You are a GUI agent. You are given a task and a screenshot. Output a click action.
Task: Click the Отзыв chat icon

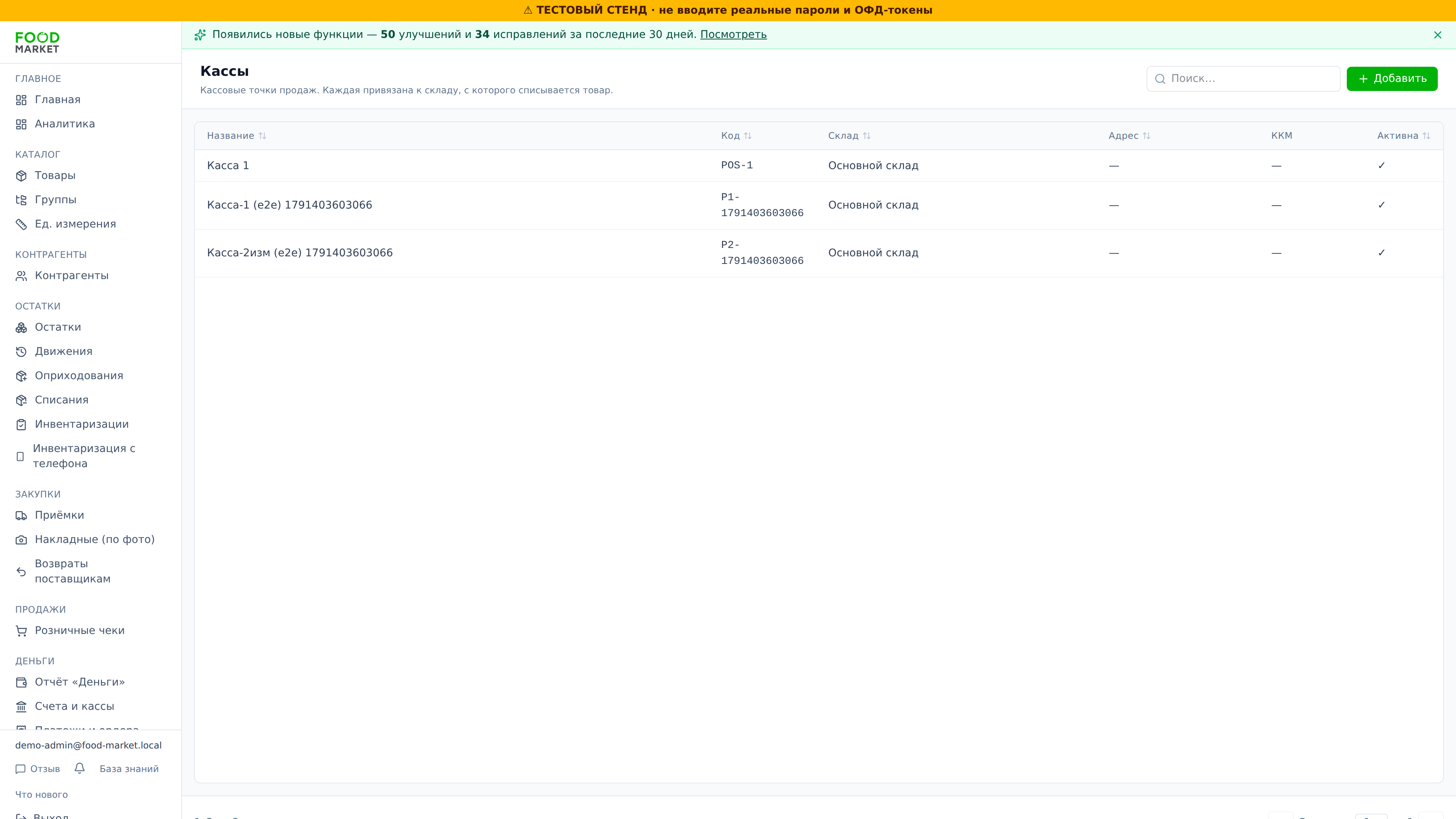20,769
